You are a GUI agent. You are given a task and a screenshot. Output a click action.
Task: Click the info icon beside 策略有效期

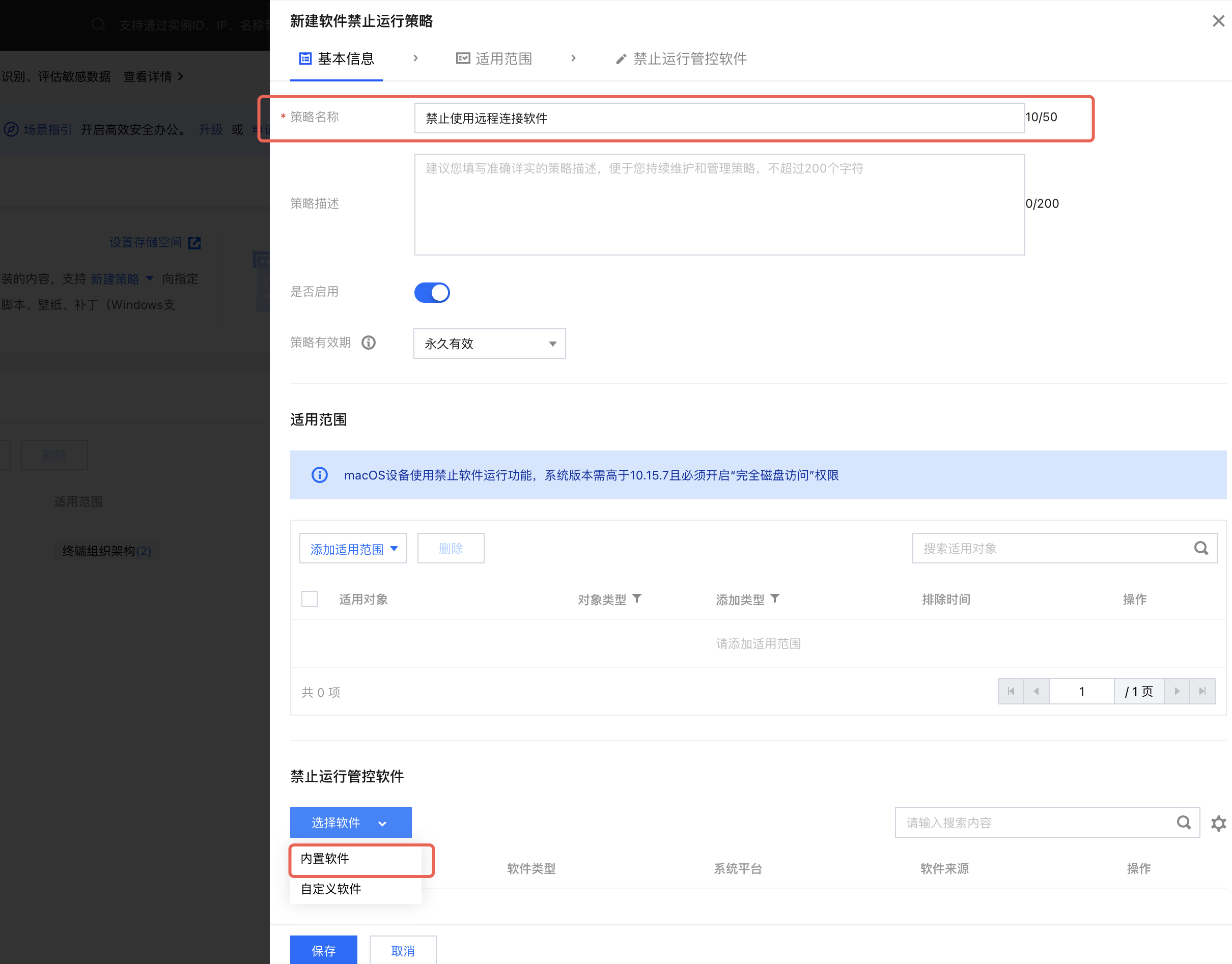click(369, 343)
